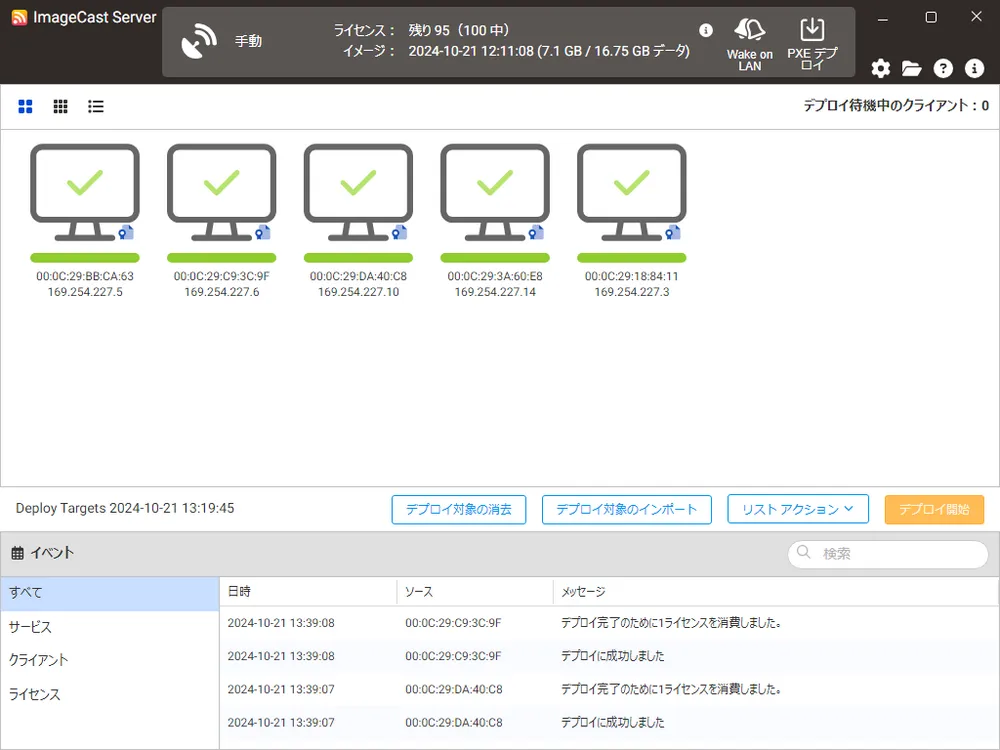The height and width of the screenshot is (750, 1000).
Task: Switch to small icon grid view
Action: point(61,106)
